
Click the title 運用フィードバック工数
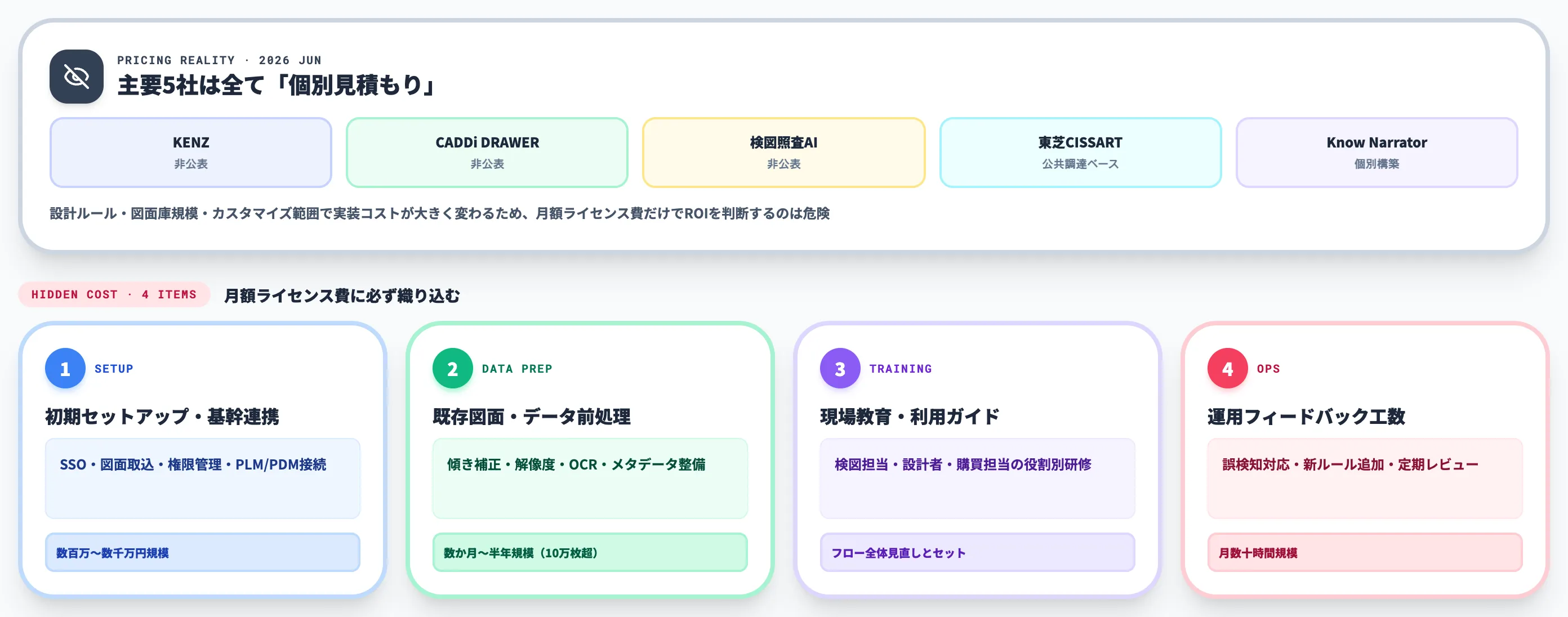[1306, 417]
